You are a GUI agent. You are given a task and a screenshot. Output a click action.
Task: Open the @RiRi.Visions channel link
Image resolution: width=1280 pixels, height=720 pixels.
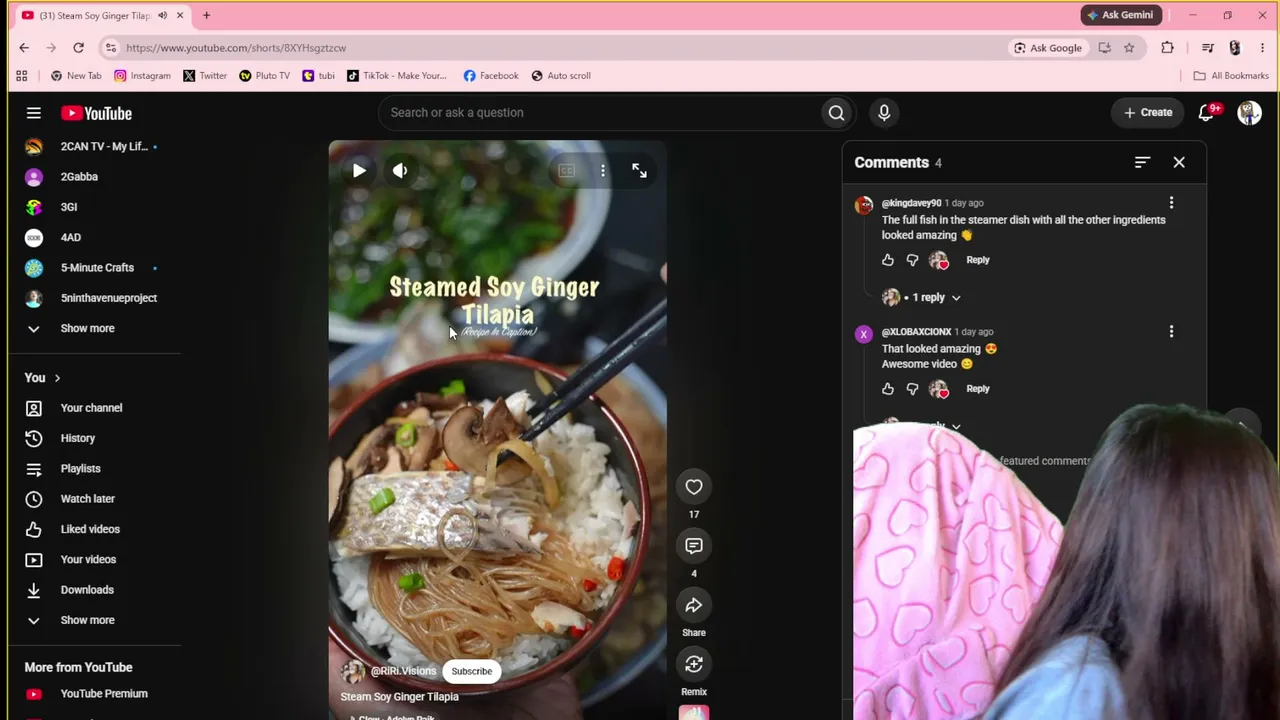(403, 672)
